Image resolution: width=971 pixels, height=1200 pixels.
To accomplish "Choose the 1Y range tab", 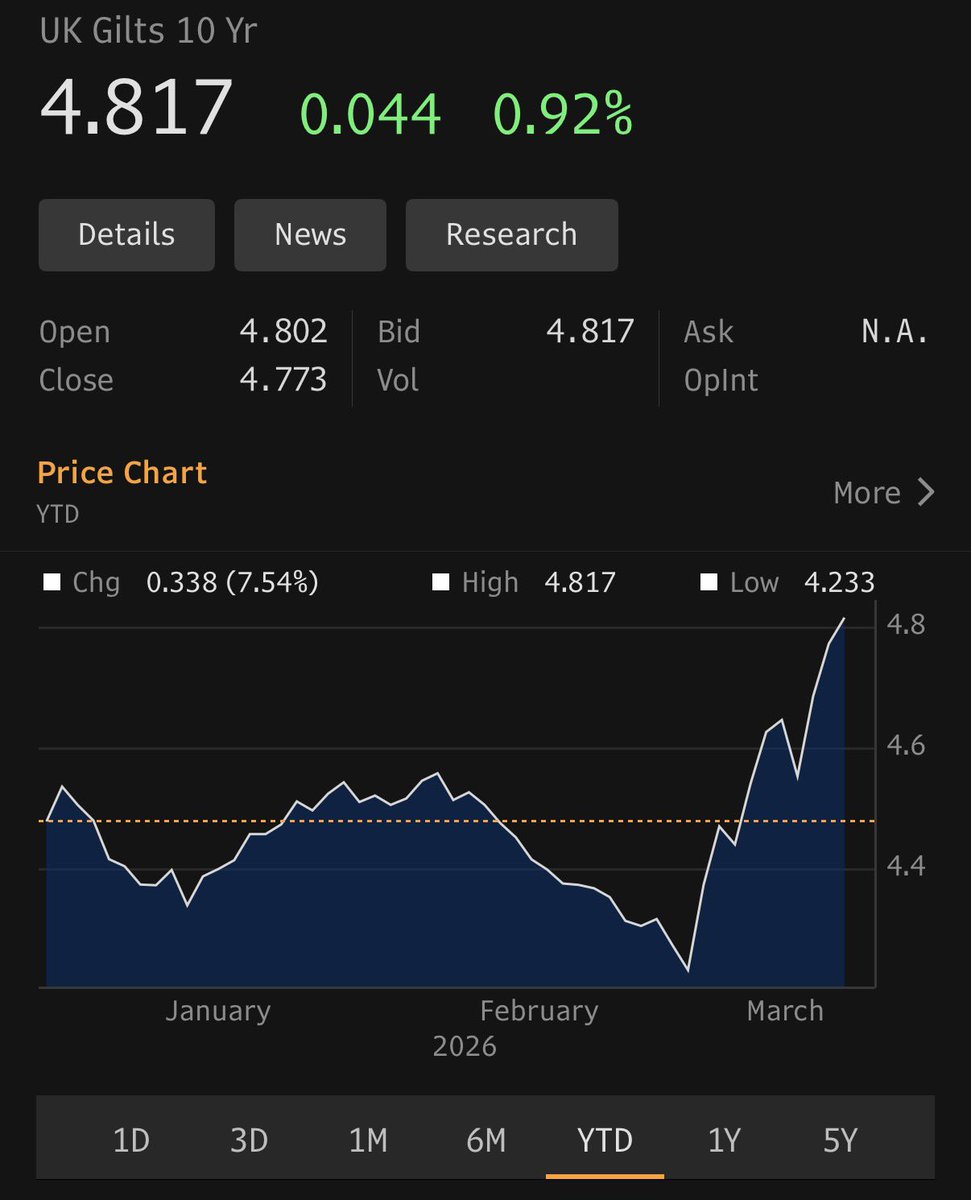I will click(x=723, y=1140).
